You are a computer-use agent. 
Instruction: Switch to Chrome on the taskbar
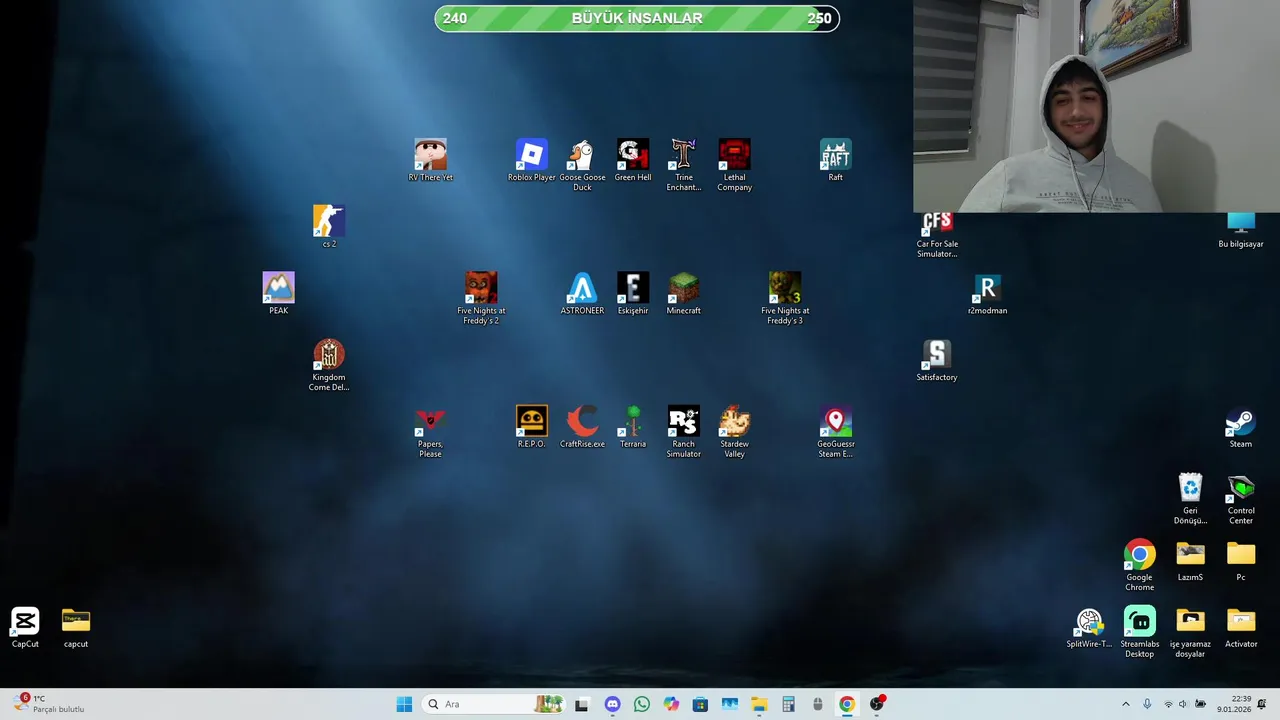tap(847, 704)
